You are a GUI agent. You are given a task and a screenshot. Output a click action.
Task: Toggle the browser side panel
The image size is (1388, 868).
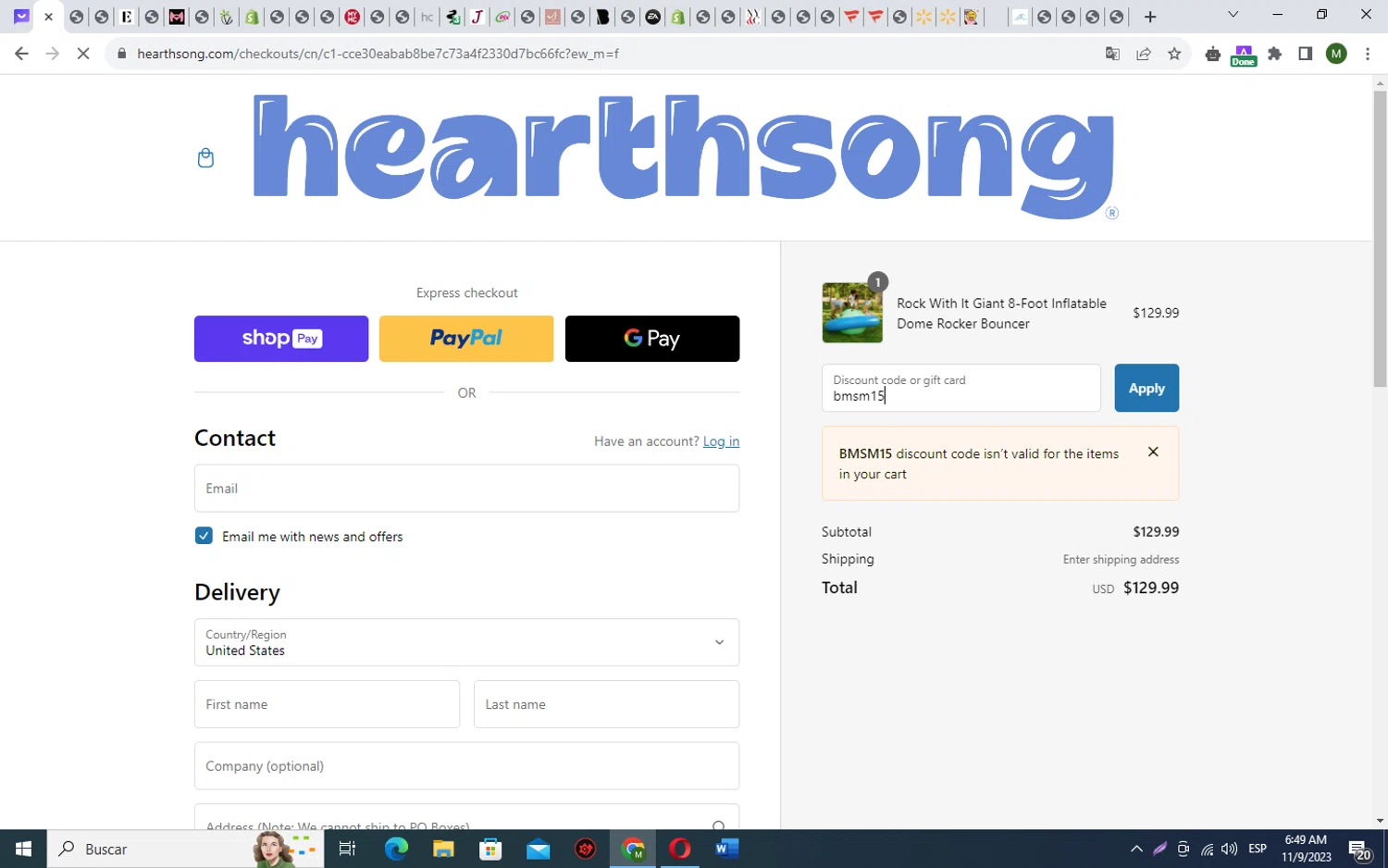click(x=1306, y=54)
